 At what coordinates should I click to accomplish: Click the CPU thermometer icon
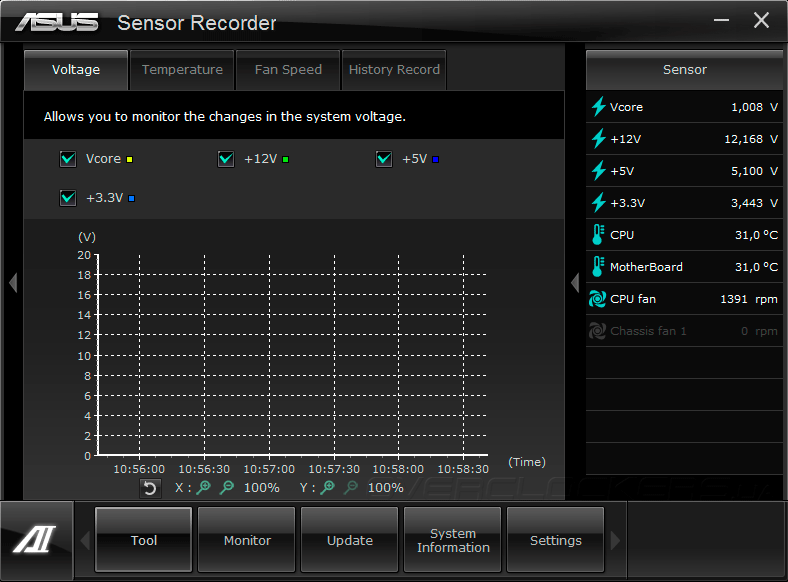point(598,235)
